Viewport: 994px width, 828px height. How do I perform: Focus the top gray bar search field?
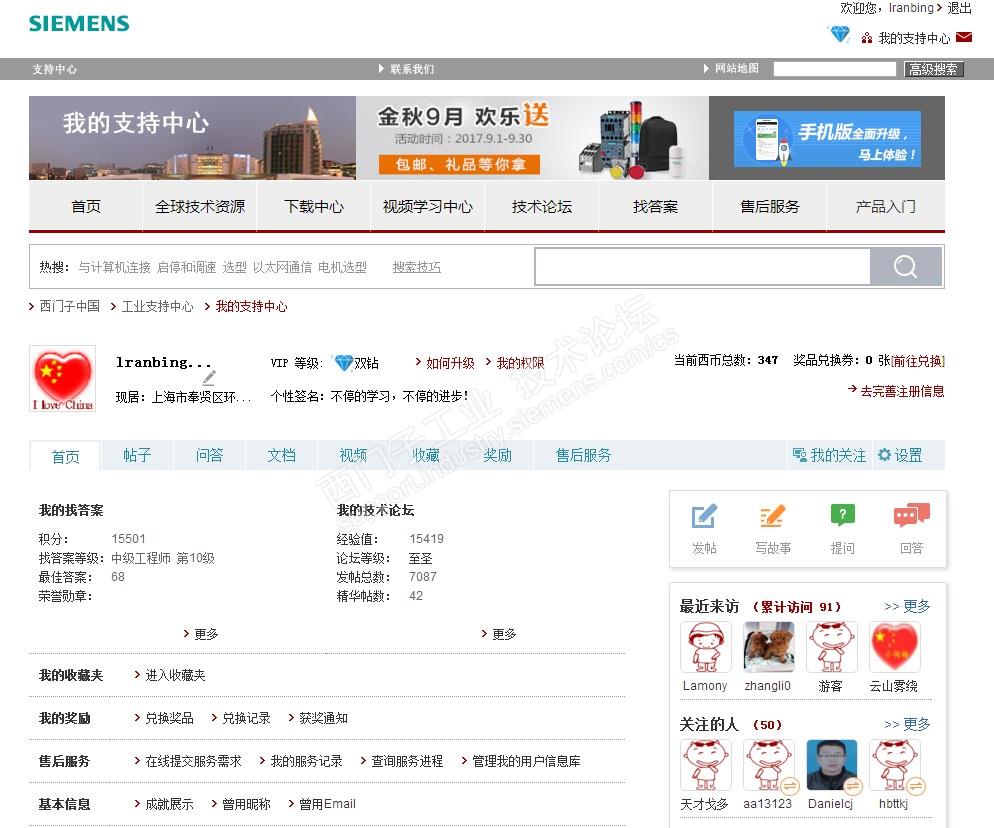tap(835, 68)
